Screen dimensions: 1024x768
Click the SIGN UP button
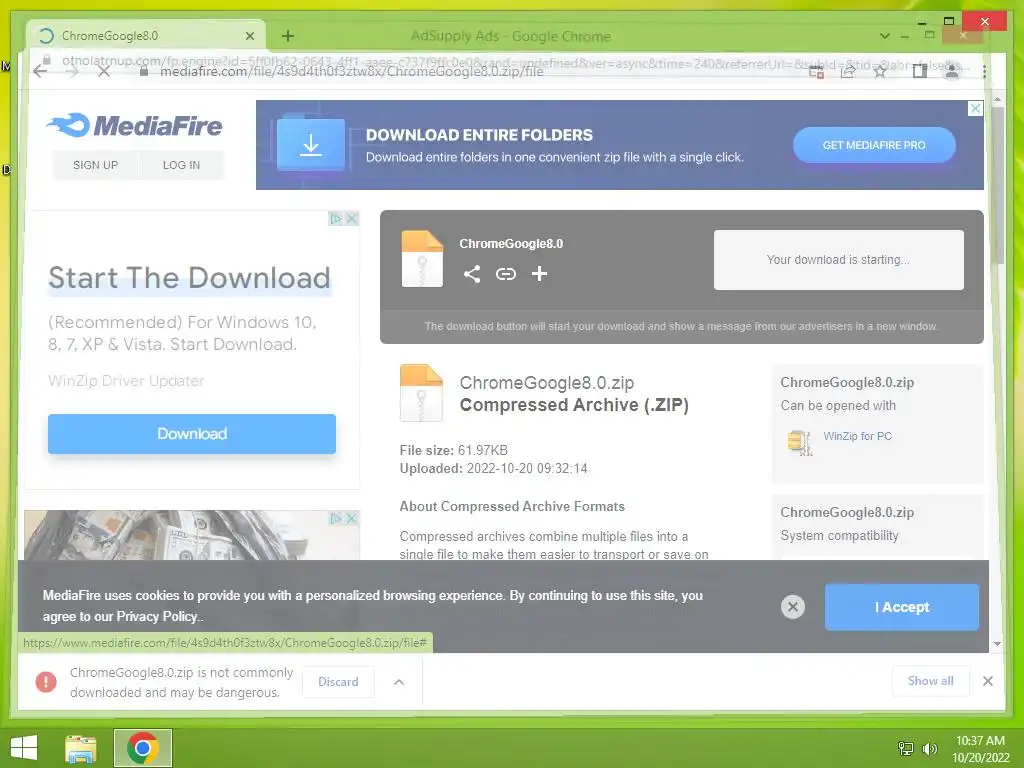95,165
